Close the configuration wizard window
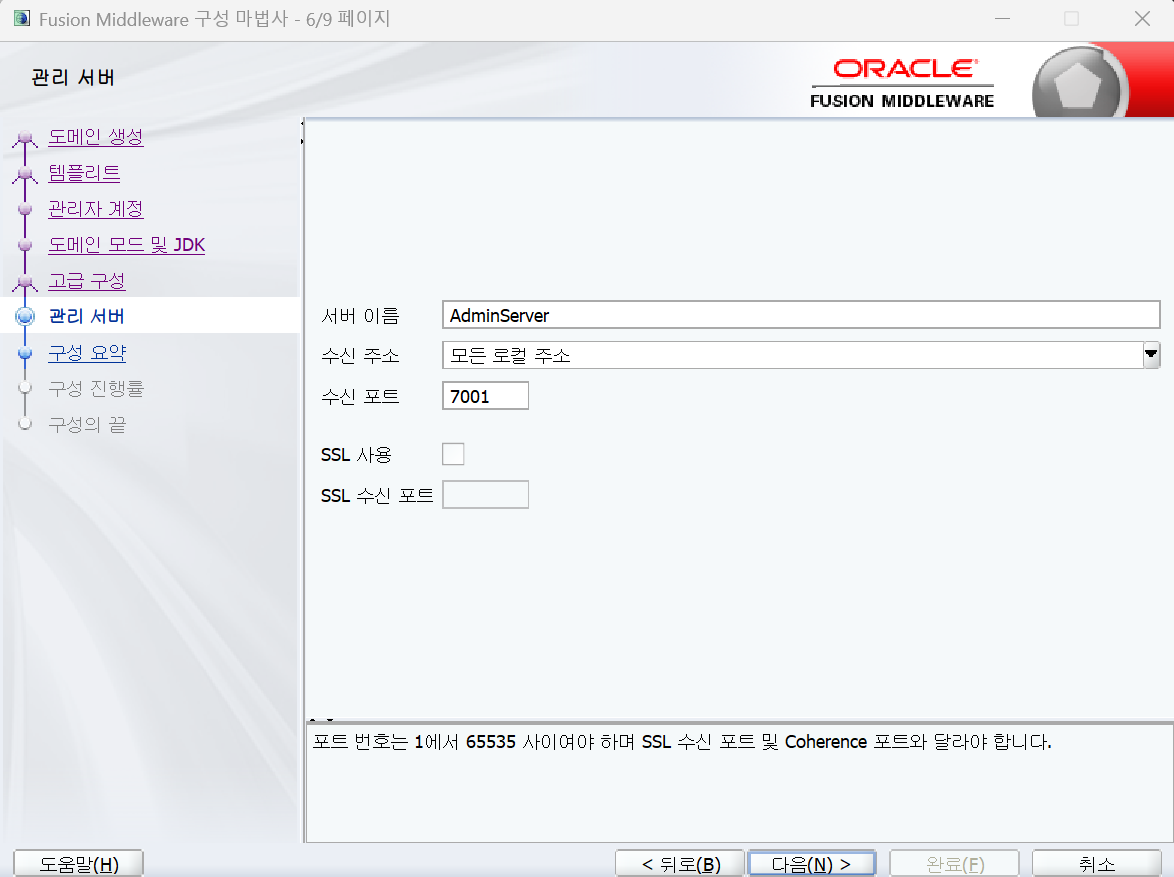 point(1142,19)
